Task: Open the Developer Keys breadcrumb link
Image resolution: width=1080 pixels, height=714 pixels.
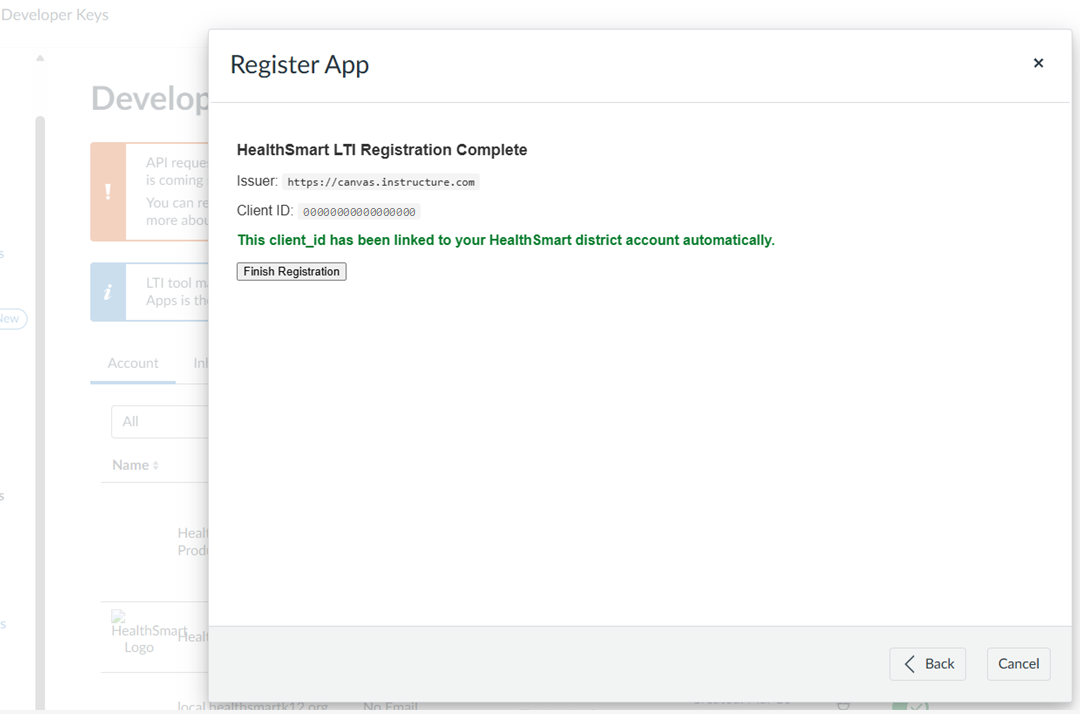Action: pos(54,14)
